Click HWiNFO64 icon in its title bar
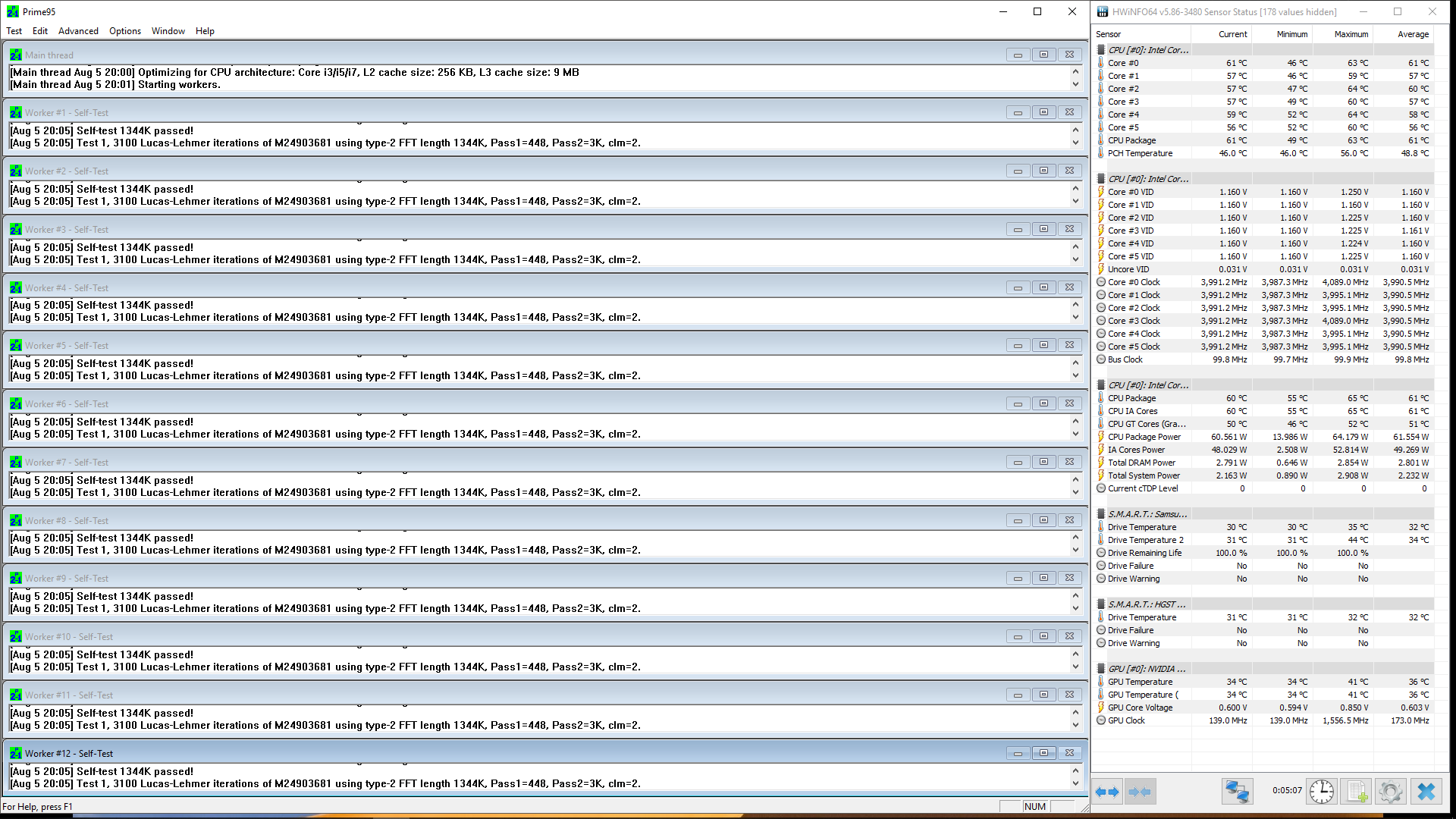 tap(1102, 11)
